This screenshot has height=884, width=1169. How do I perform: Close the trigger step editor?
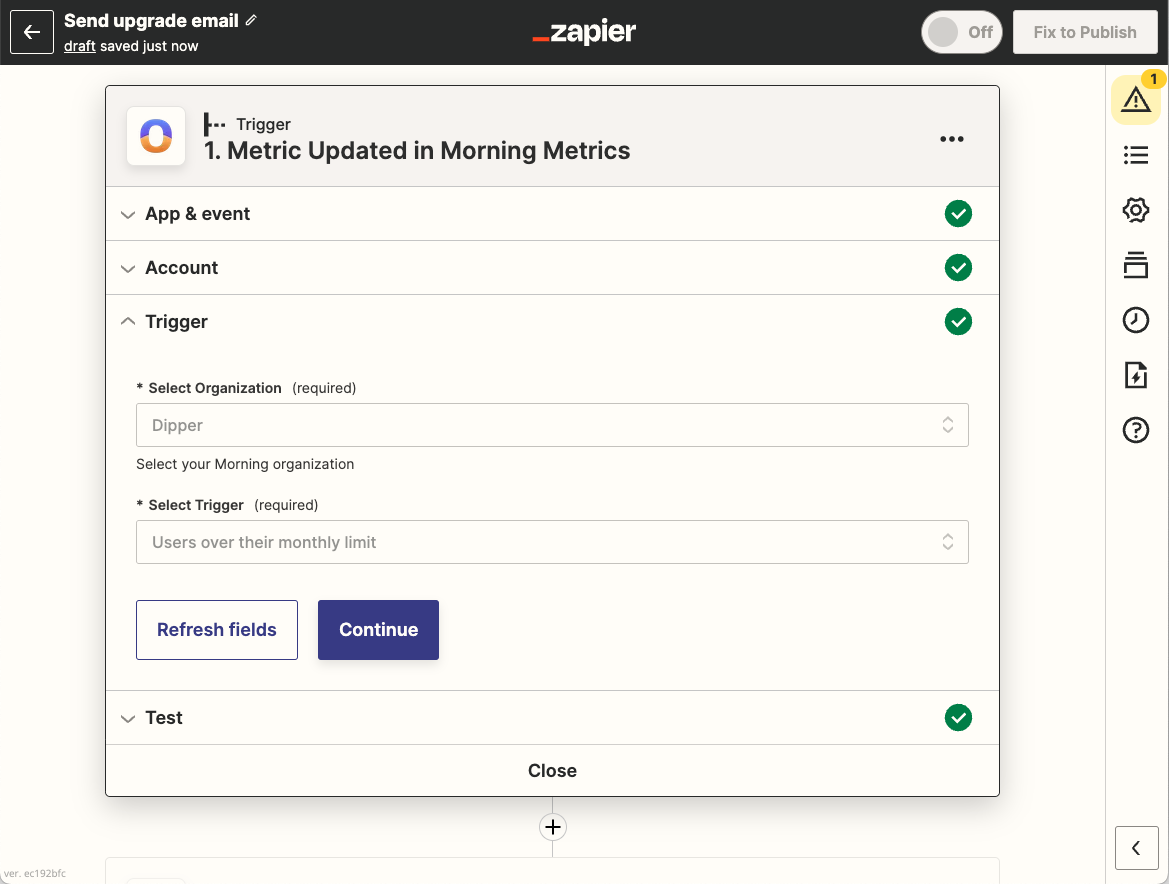[x=552, y=771]
